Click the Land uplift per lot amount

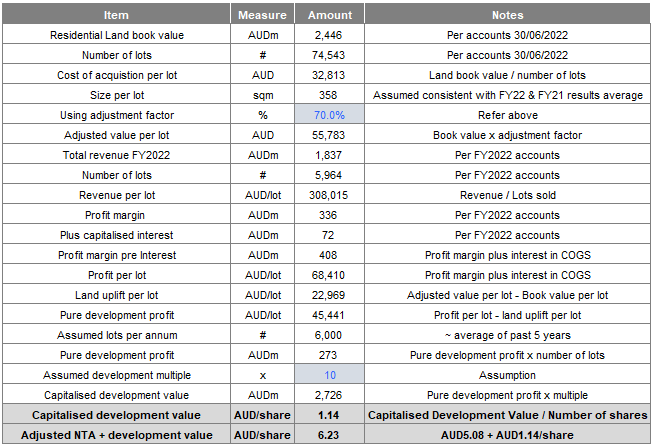coord(329,294)
